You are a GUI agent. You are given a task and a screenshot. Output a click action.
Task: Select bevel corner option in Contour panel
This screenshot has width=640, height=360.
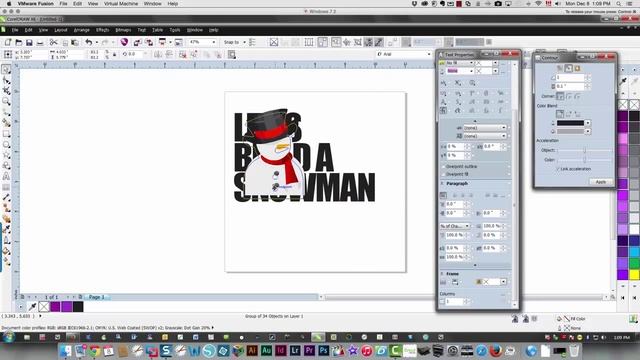tap(578, 96)
